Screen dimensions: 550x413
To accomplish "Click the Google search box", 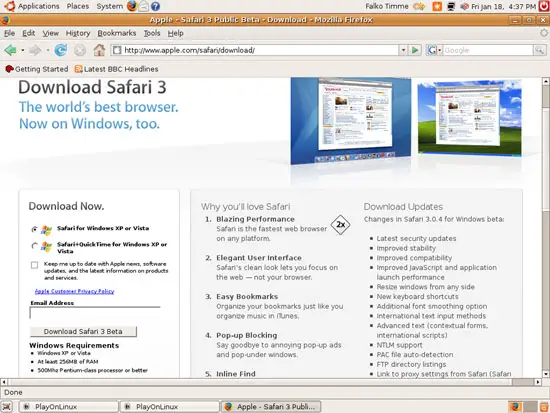I will [488, 50].
